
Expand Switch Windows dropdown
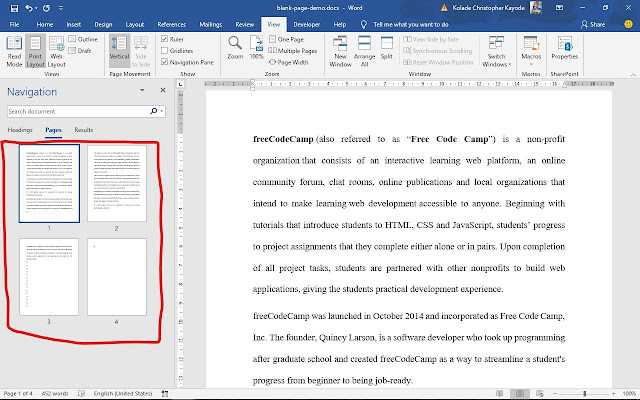[509, 64]
